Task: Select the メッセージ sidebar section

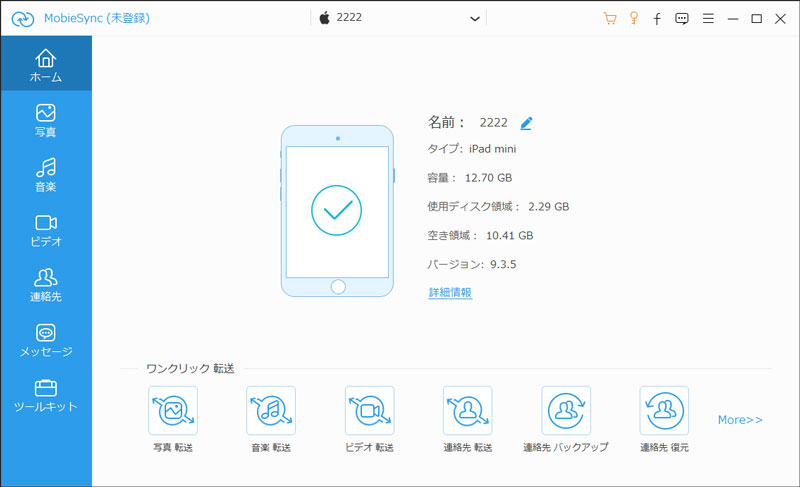Action: coord(46,340)
